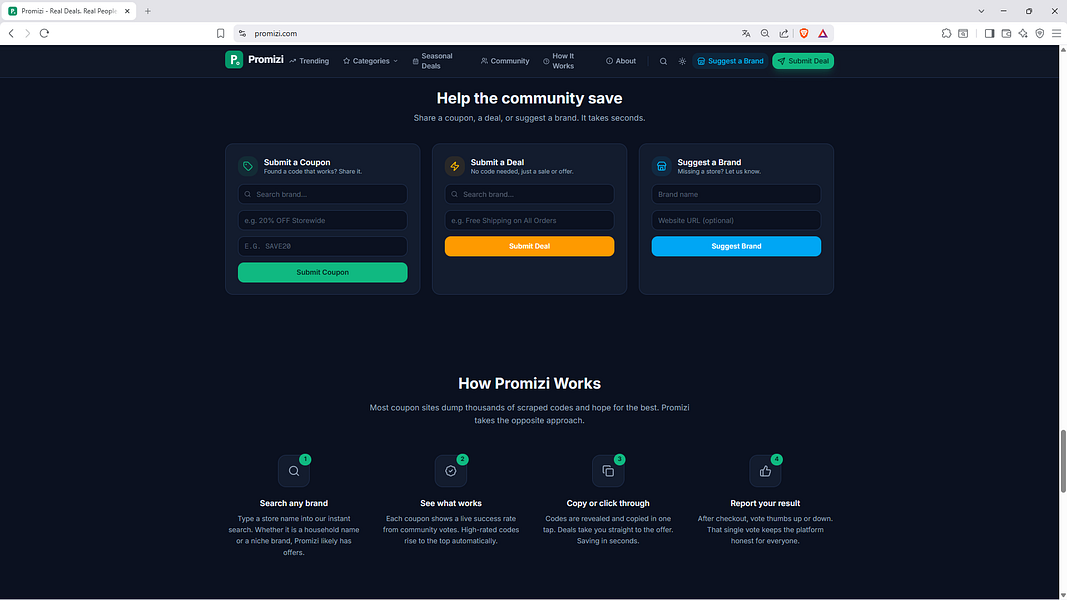The image size is (1067, 600).
Task: Click the step 2 checkmark icon tile
Action: 450,471
